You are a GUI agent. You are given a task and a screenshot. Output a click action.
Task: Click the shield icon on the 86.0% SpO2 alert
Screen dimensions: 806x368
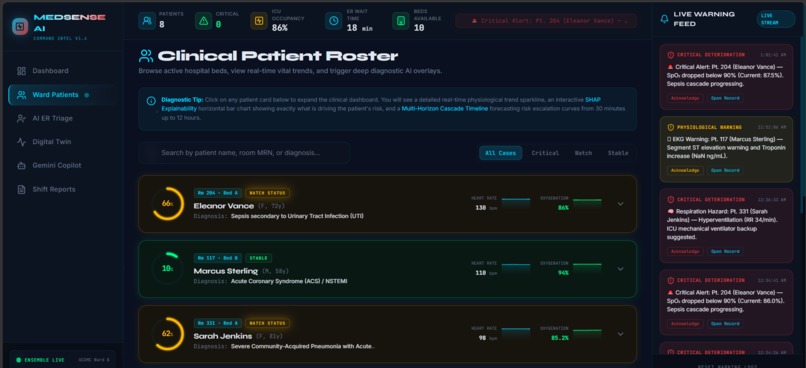coord(670,280)
